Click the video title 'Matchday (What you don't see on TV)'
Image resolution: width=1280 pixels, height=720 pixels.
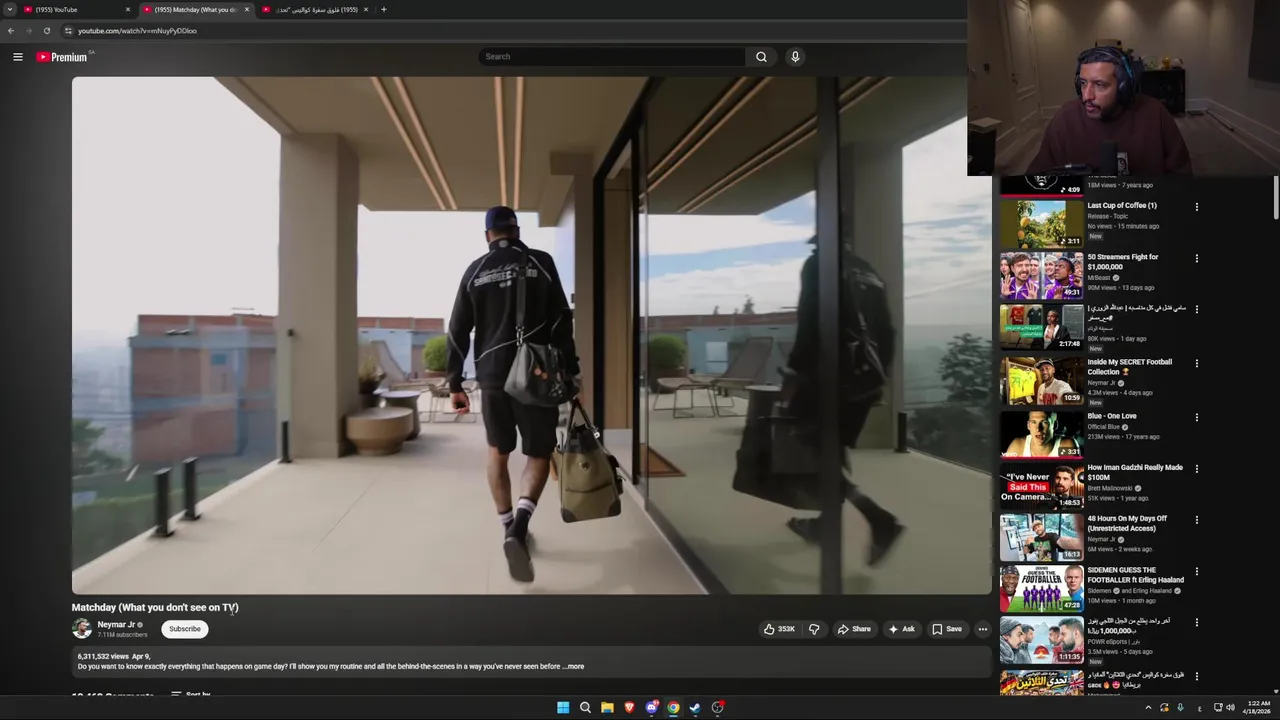point(155,607)
